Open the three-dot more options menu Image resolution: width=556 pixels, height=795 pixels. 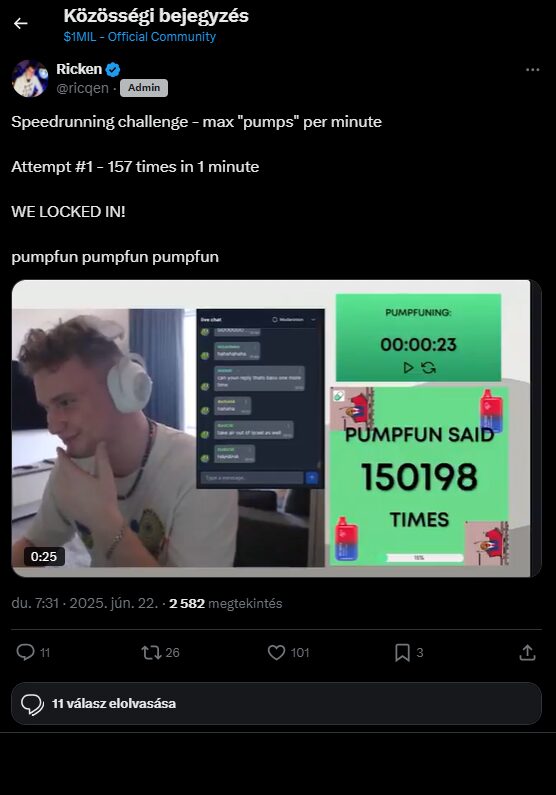pyautogui.click(x=532, y=69)
